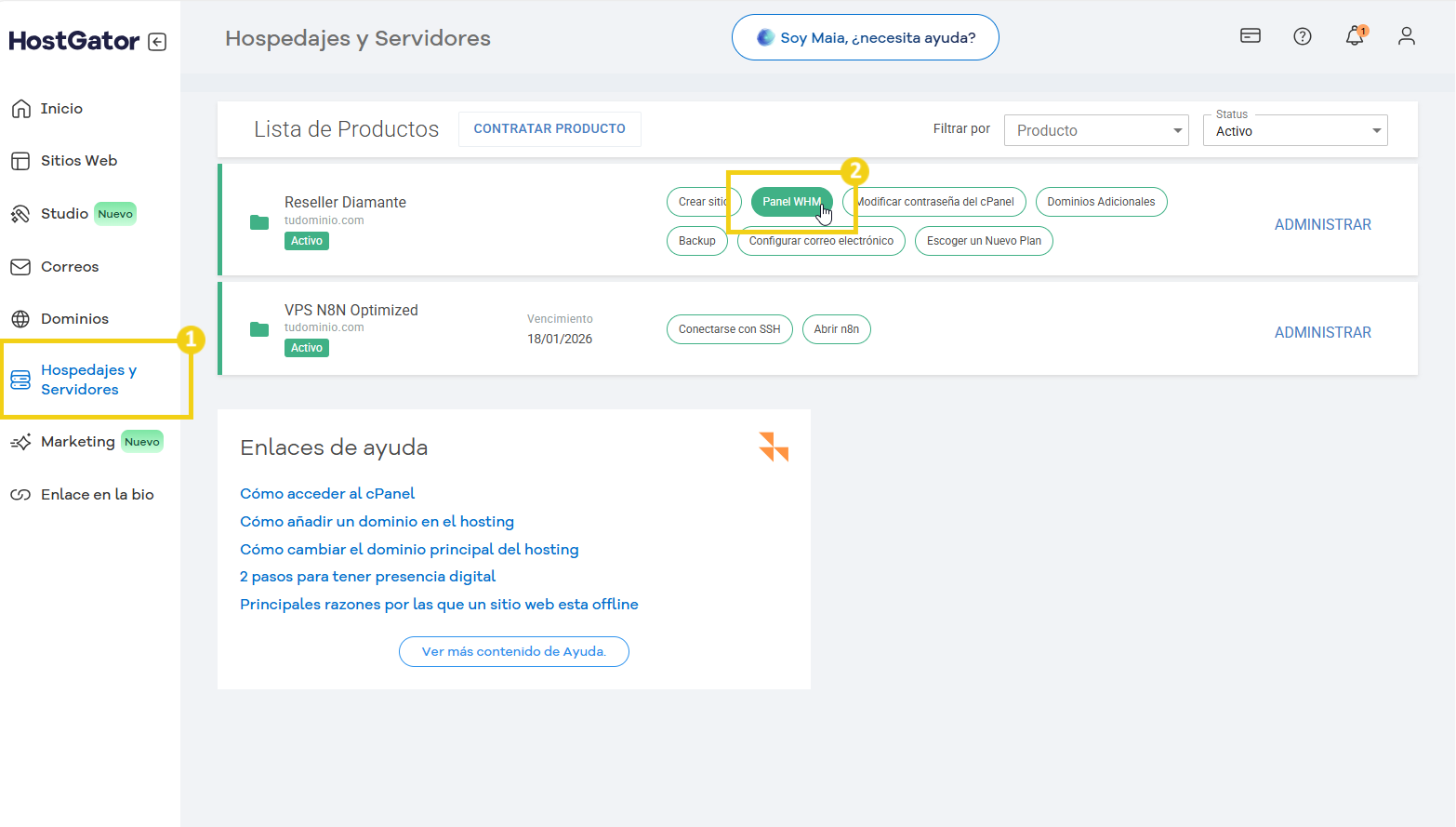This screenshot has height=827, width=1456.
Task: Open Studio in the sidebar
Action: (x=64, y=214)
